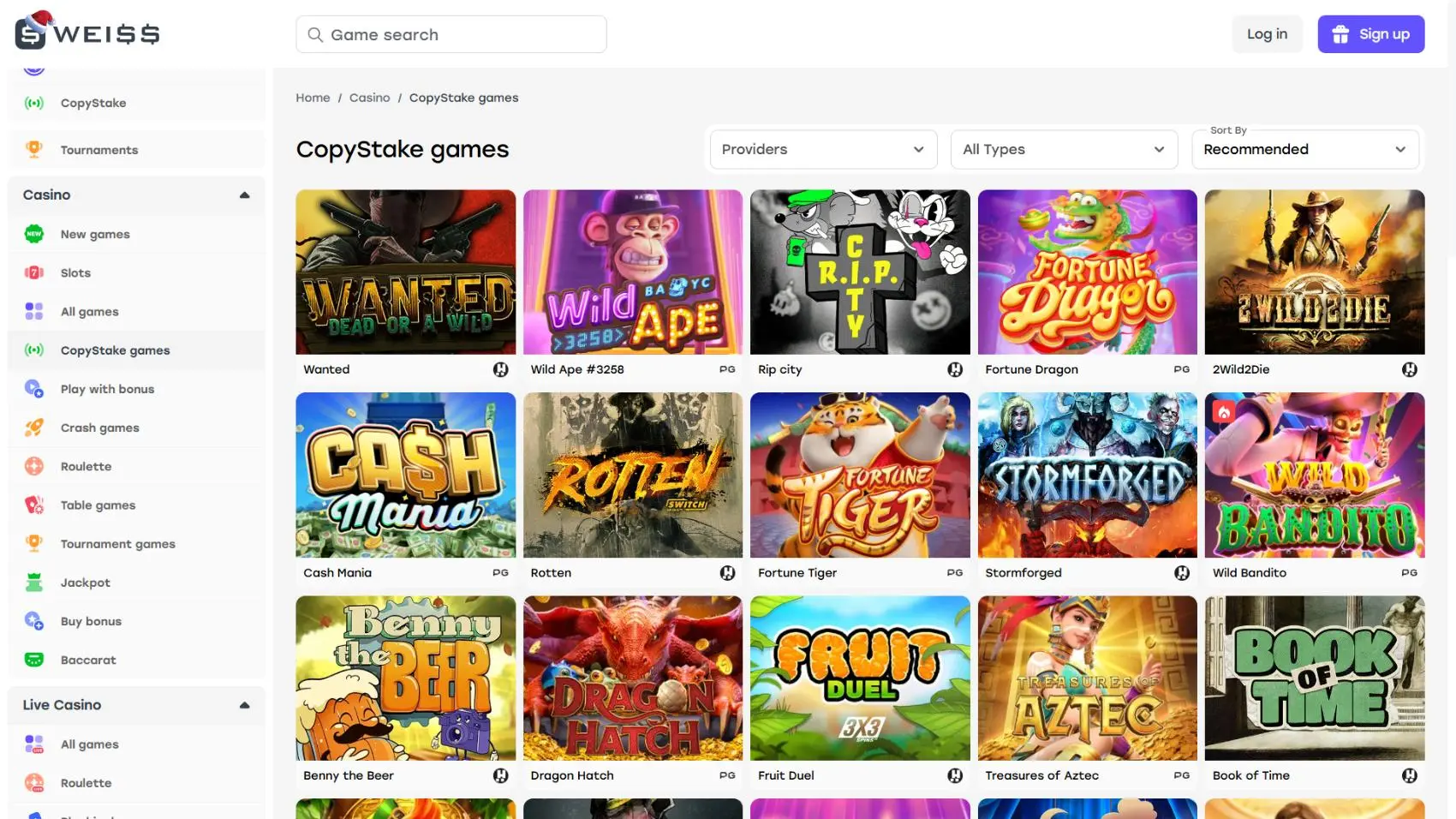Select Play with bonus menu item
This screenshot has height=819, width=1456.
[107, 389]
